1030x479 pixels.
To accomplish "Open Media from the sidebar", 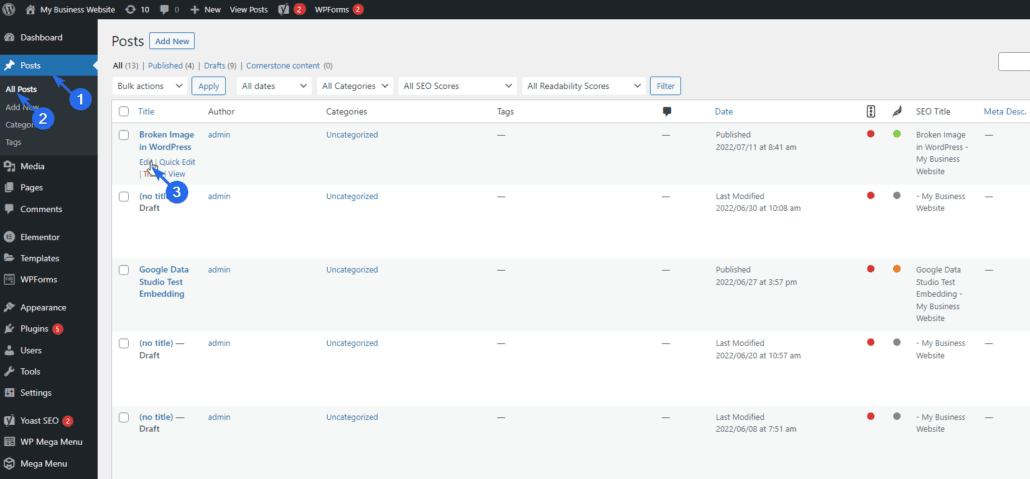I will (33, 166).
